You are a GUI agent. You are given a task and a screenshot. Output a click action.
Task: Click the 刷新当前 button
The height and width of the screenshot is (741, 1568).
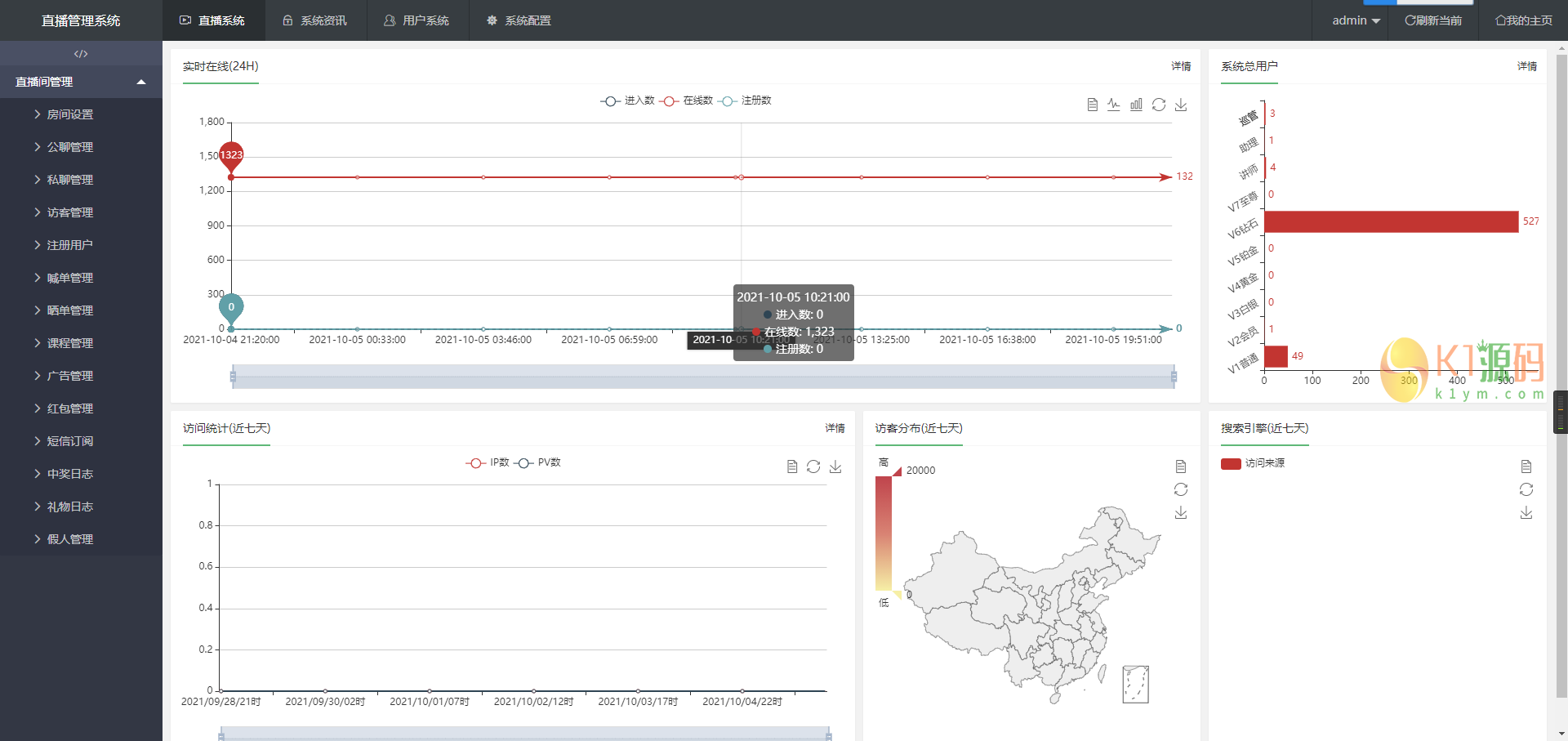[1433, 20]
